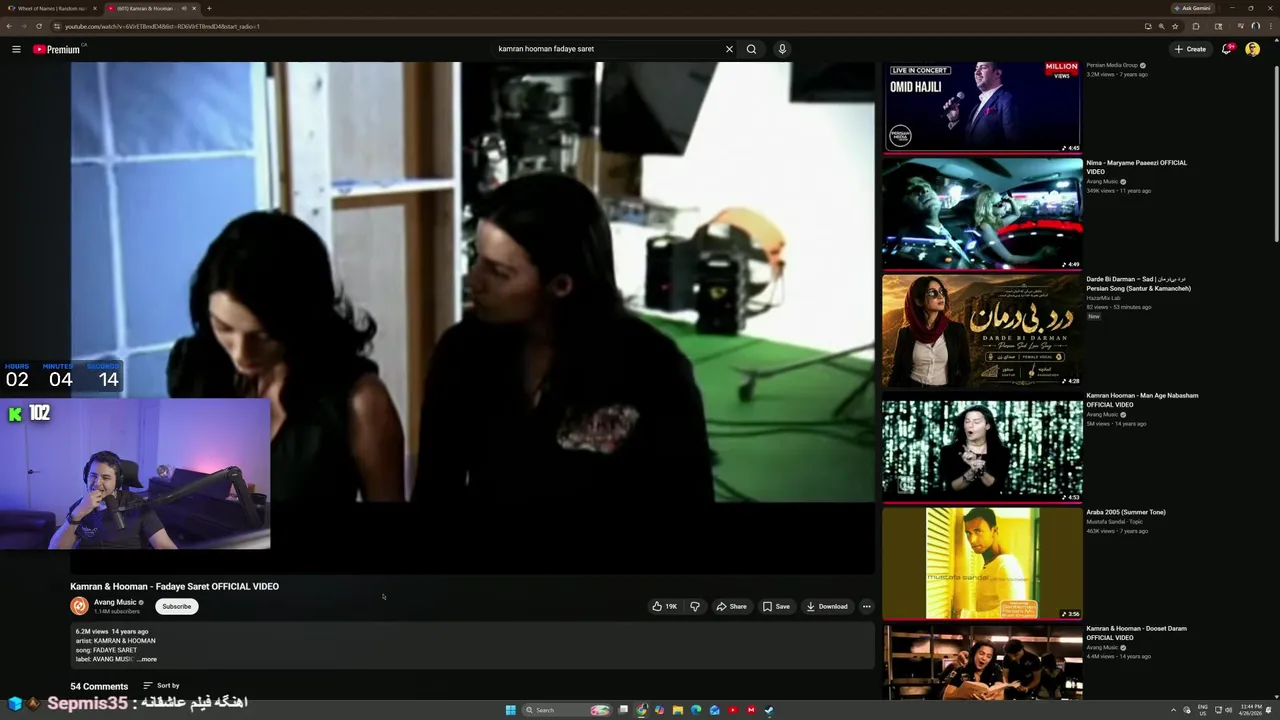
Task: Like the video with thumbs up
Action: 665,606
